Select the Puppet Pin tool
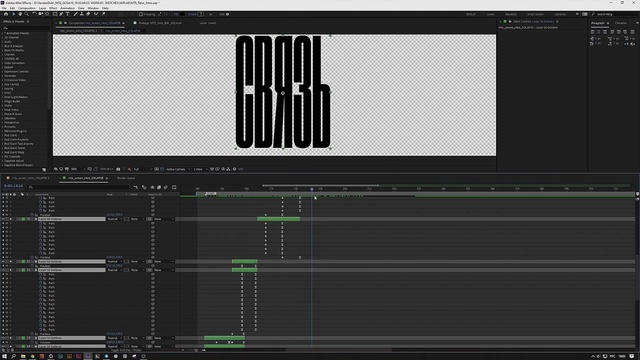 [104, 14]
